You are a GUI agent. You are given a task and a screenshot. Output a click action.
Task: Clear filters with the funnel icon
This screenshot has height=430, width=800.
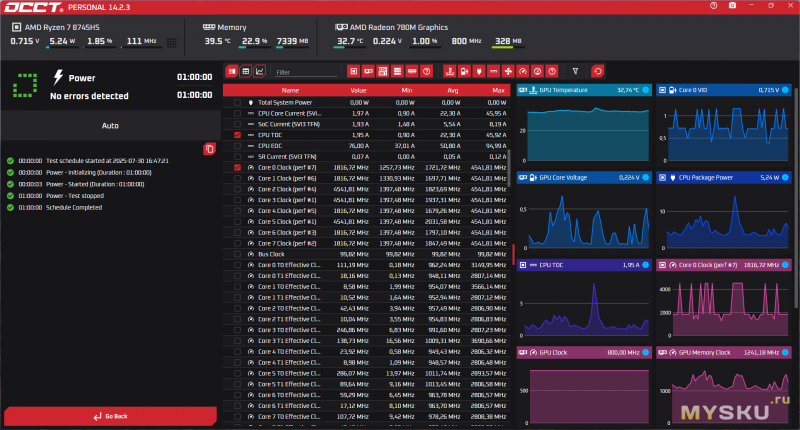[575, 71]
